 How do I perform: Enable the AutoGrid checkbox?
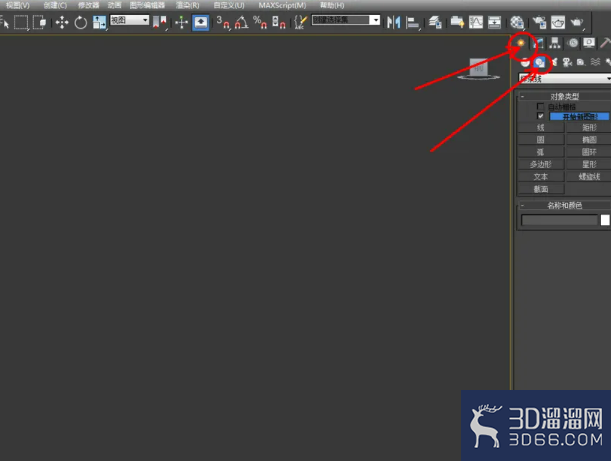540,106
